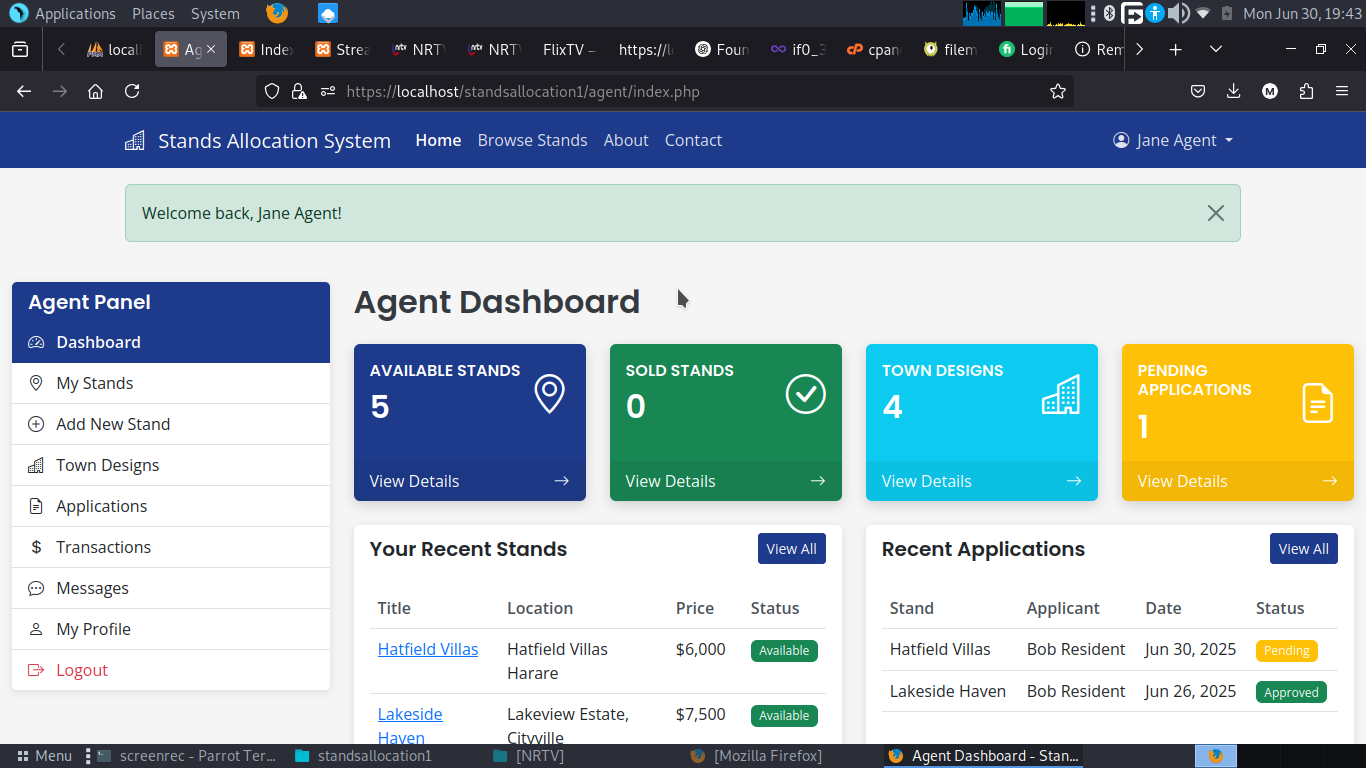Screen dimensions: 1366x768
Task: Click the site security shield icon
Action: tap(271, 91)
